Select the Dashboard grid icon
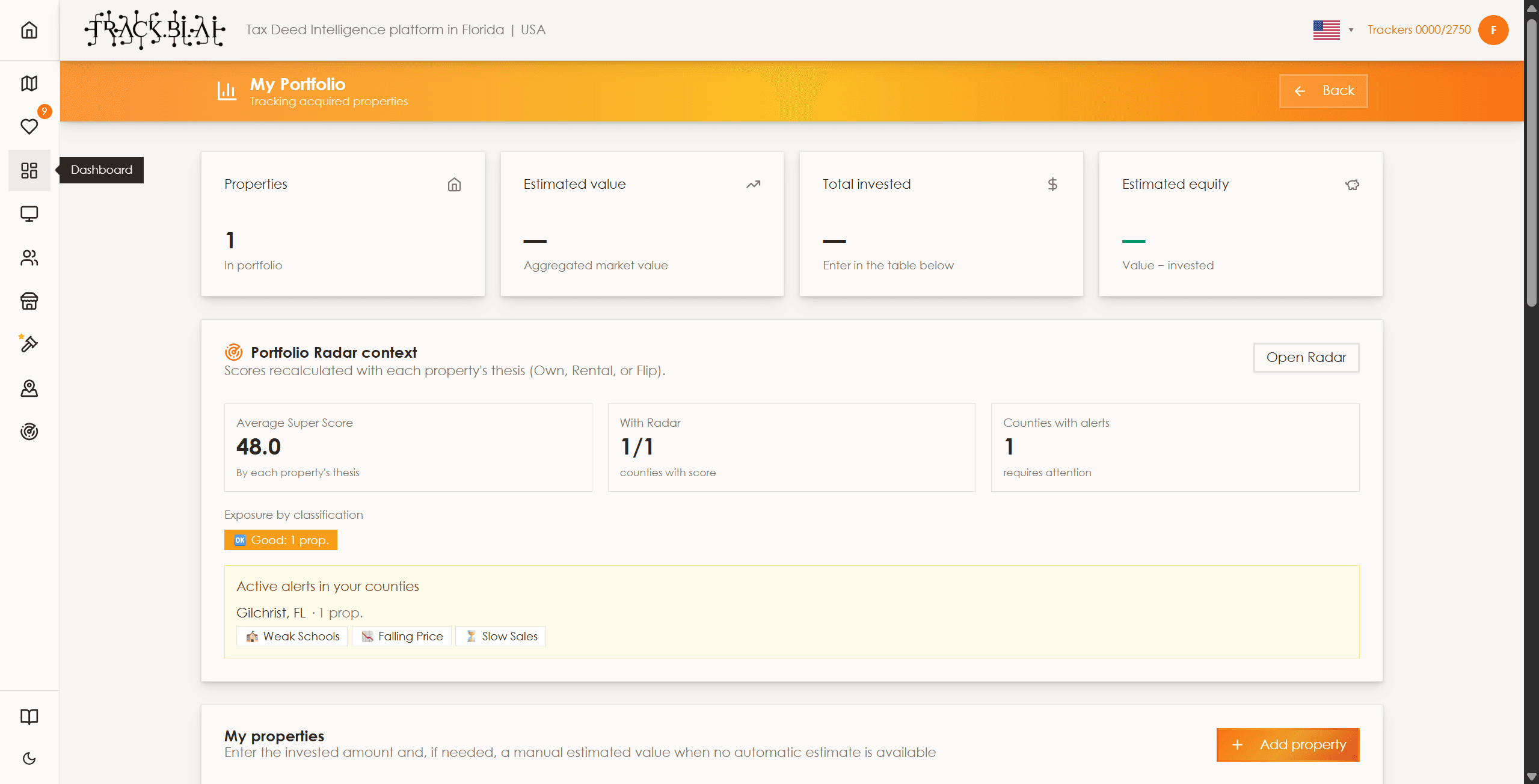 [x=29, y=170]
